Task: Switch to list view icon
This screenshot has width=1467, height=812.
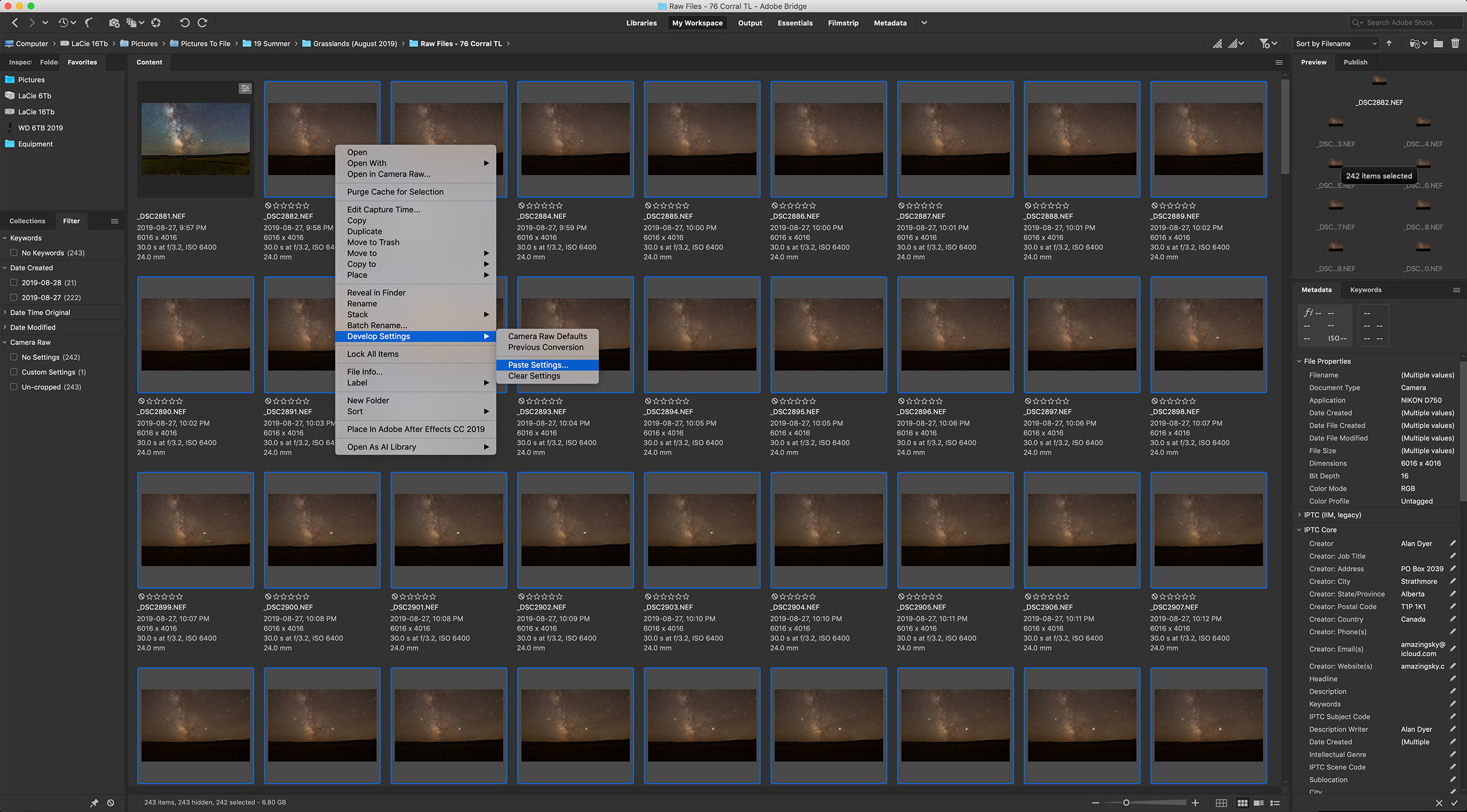Action: [x=1275, y=803]
